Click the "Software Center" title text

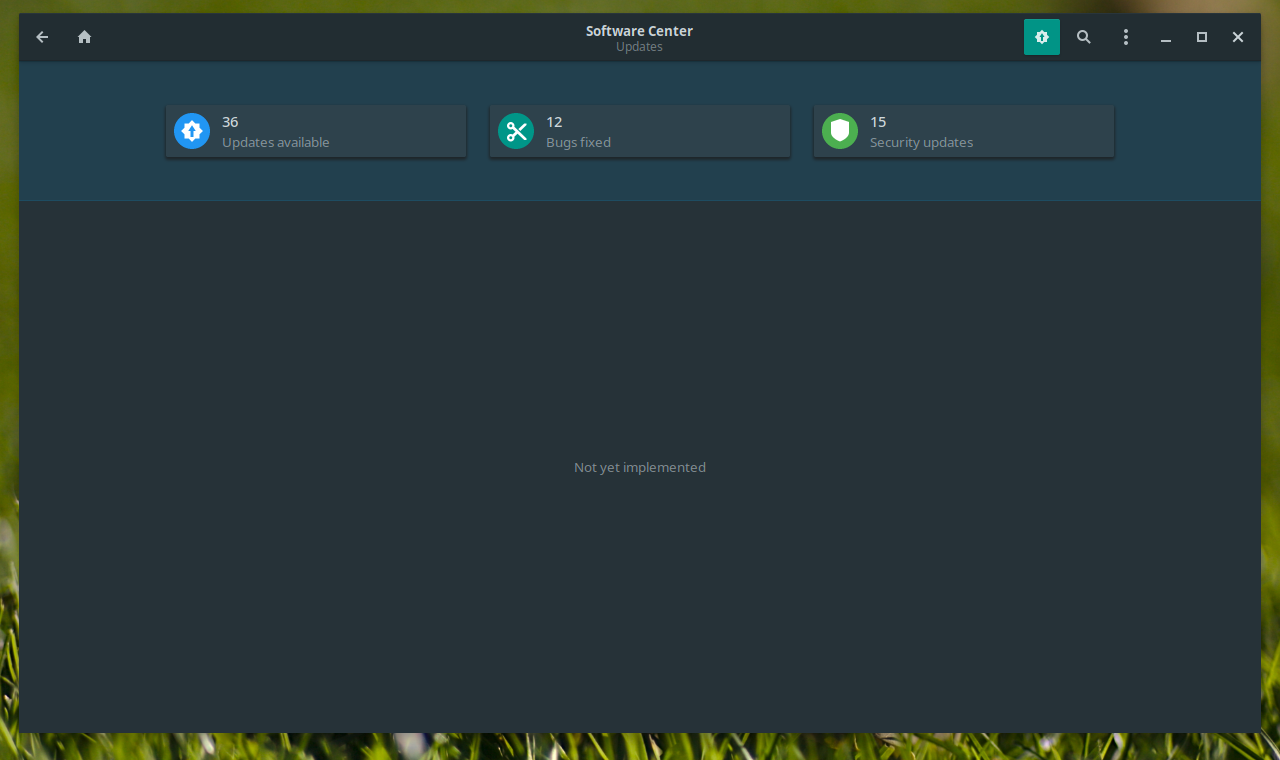(639, 31)
